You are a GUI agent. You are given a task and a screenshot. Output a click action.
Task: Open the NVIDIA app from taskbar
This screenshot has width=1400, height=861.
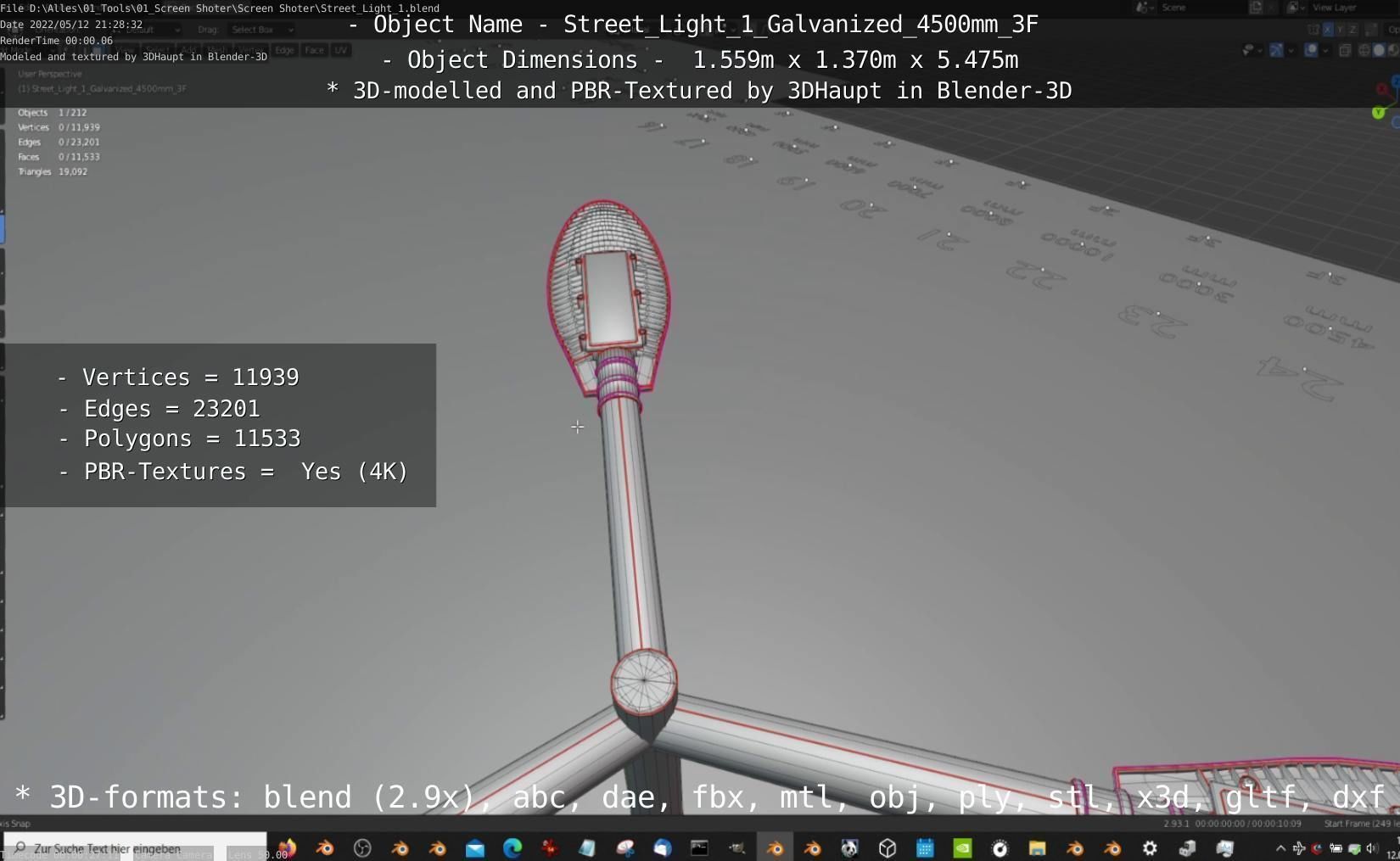[962, 847]
